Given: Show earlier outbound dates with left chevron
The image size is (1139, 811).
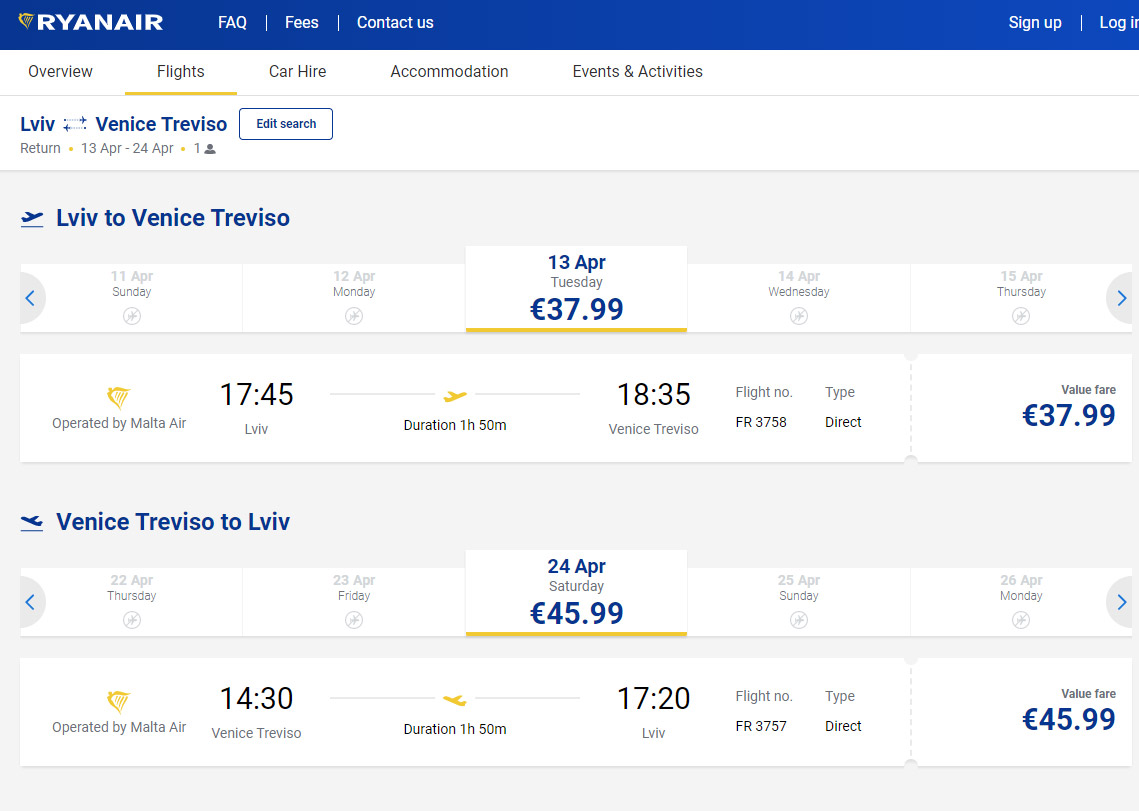Looking at the screenshot, I should [30, 298].
